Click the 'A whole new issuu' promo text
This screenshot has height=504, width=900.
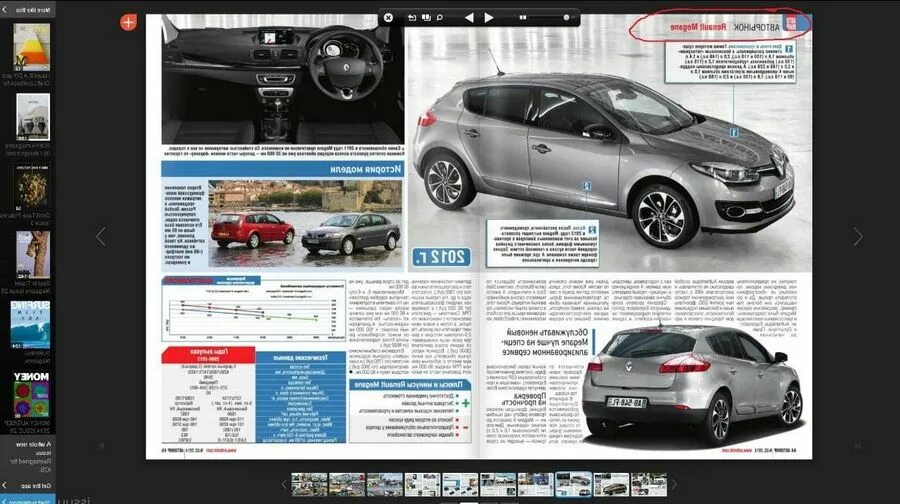pyautogui.click(x=33, y=456)
